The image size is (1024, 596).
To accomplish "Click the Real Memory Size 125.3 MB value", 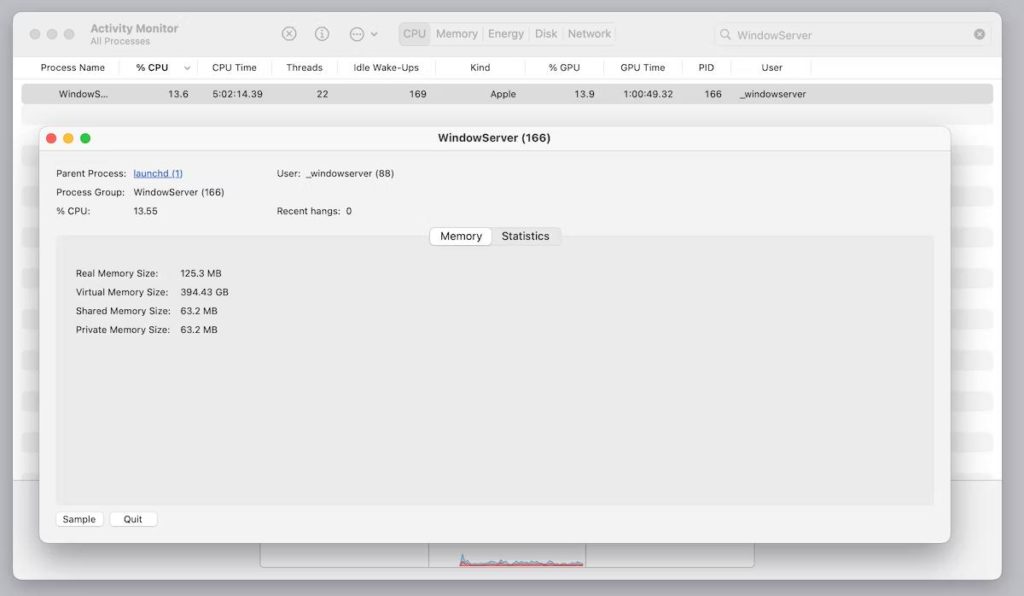I will click(200, 274).
